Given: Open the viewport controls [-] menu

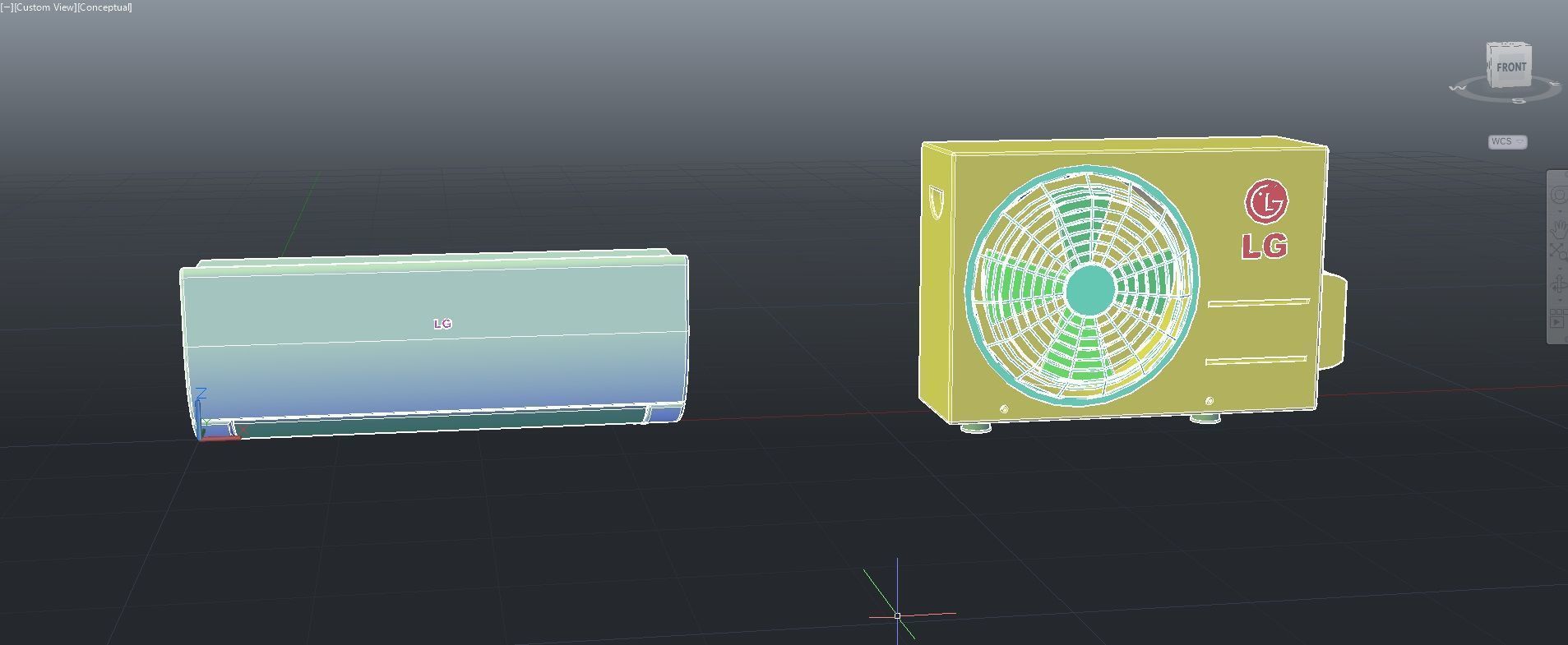Looking at the screenshot, I should click(x=6, y=7).
